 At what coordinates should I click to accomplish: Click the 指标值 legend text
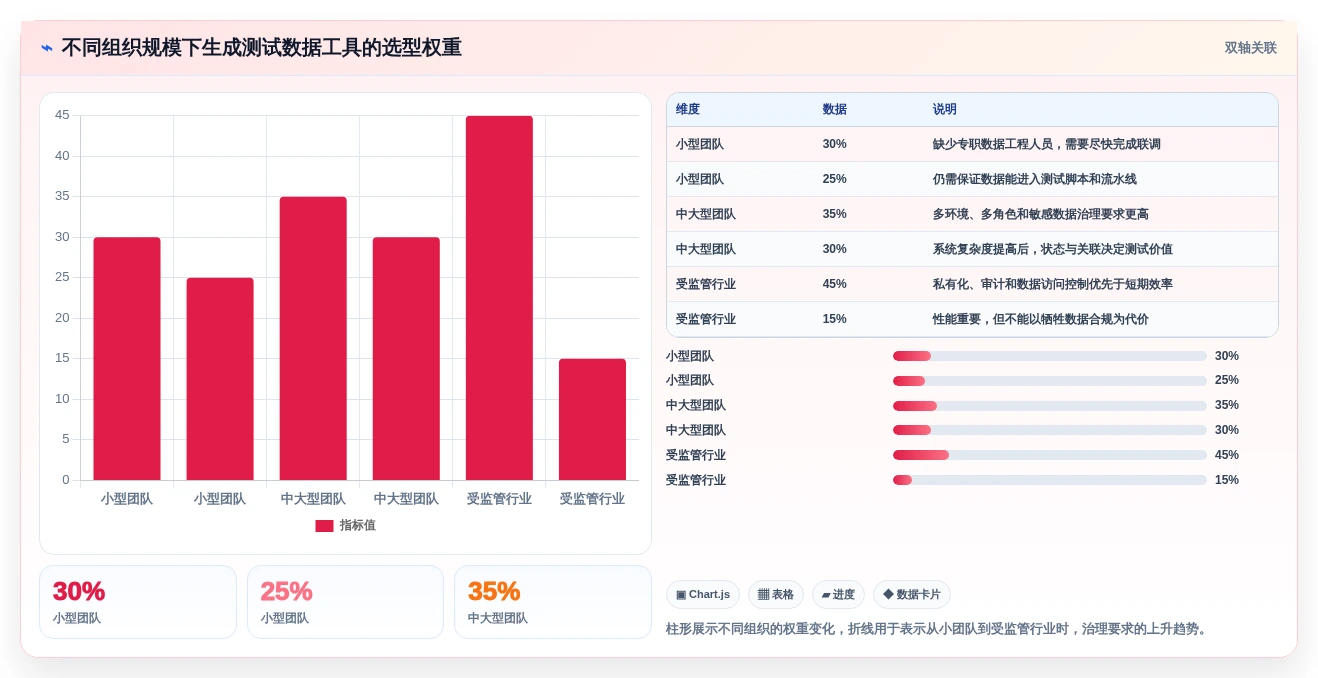[x=358, y=526]
